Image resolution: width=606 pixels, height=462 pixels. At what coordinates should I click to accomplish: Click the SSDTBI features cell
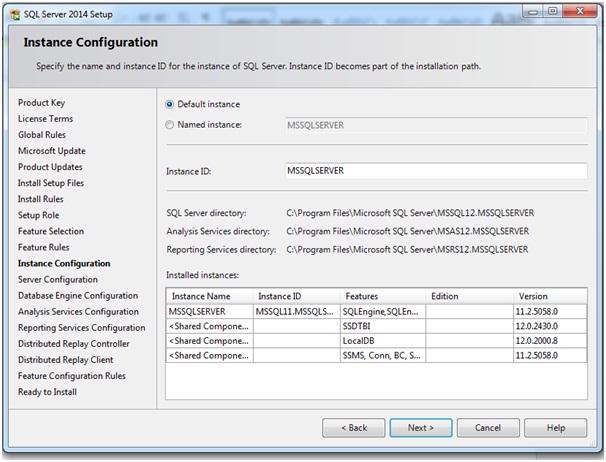point(383,326)
